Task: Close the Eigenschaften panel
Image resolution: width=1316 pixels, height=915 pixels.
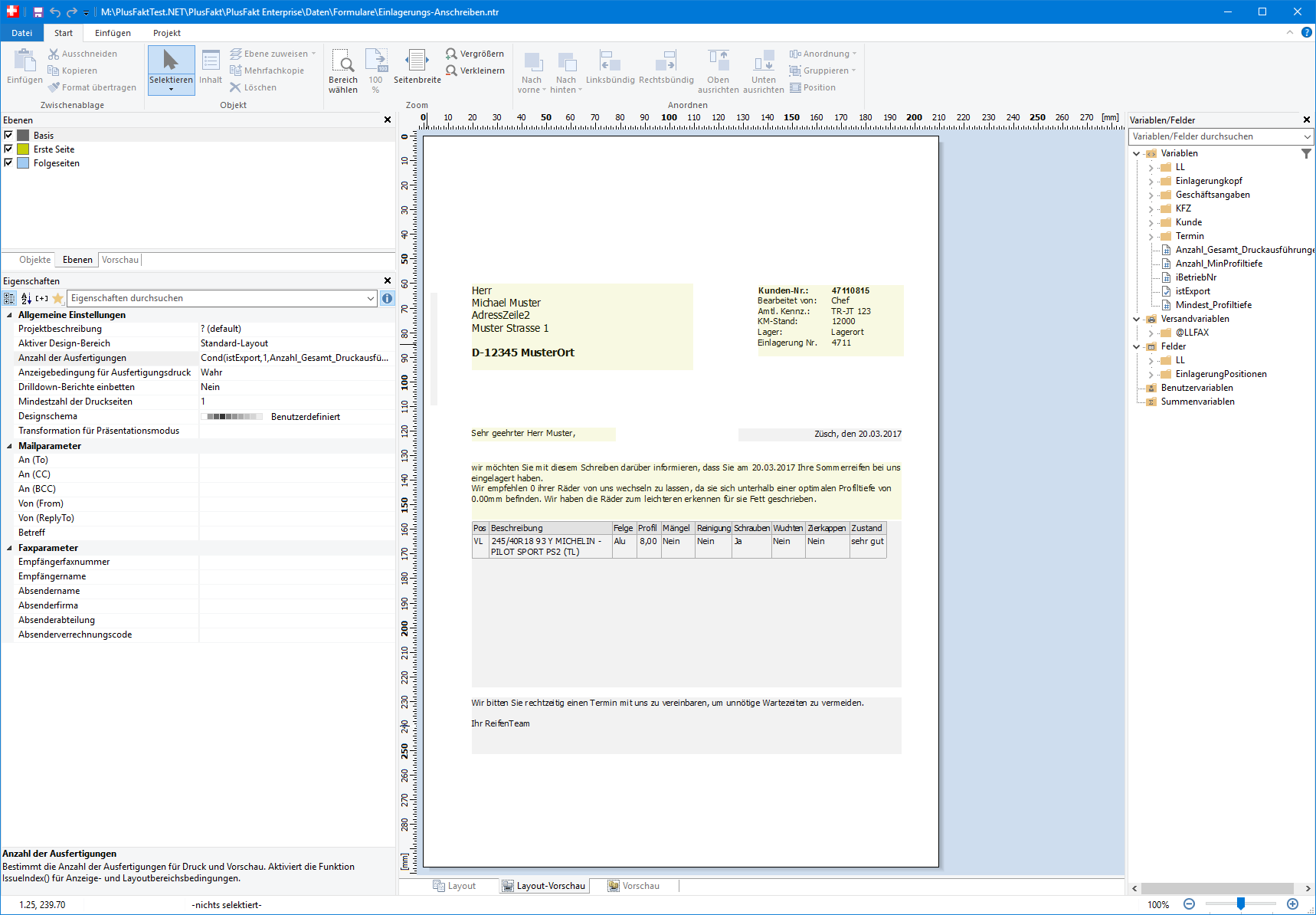Action: point(388,280)
